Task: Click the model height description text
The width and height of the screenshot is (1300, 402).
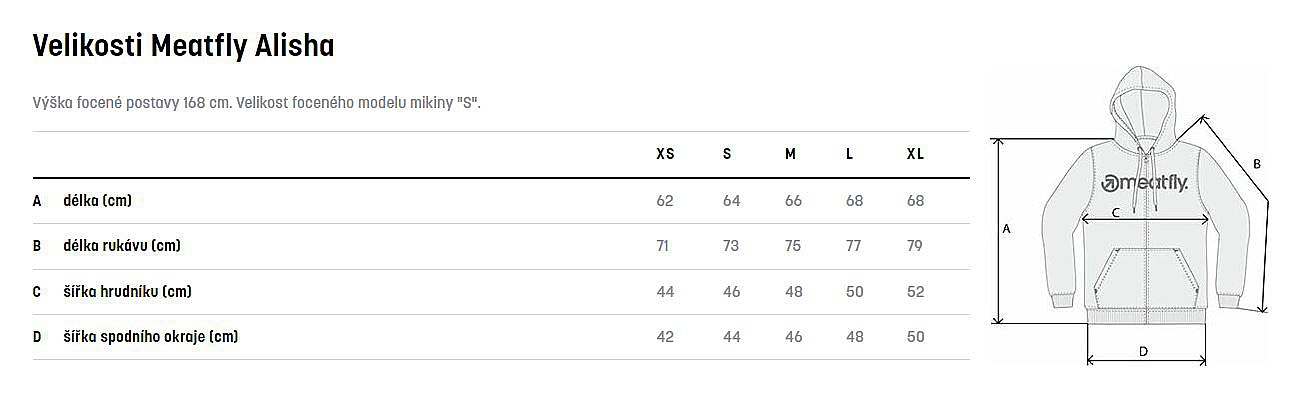Action: (x=257, y=103)
